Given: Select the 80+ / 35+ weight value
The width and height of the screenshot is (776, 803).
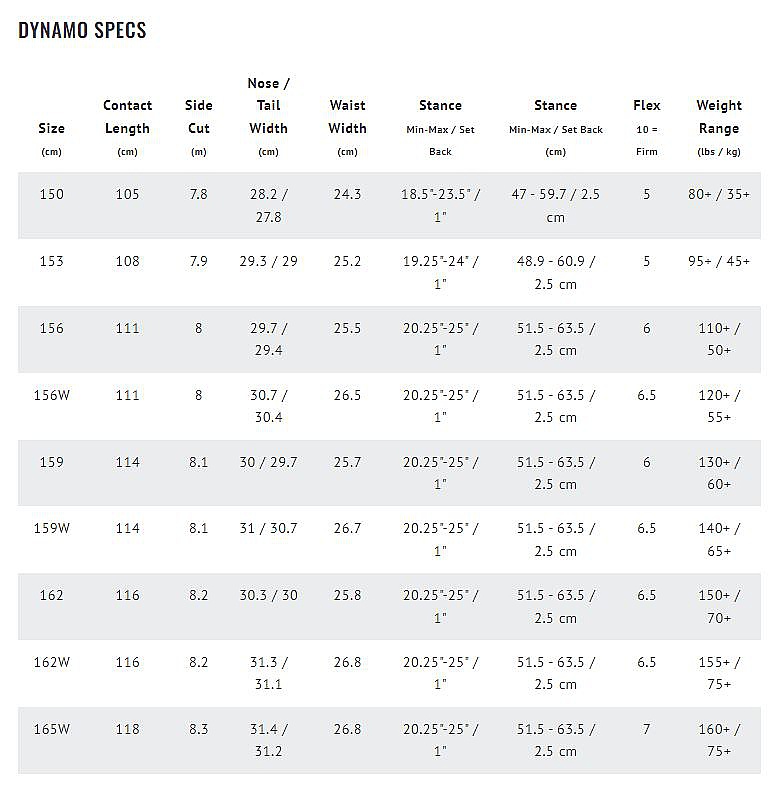Looking at the screenshot, I should click(x=719, y=194).
